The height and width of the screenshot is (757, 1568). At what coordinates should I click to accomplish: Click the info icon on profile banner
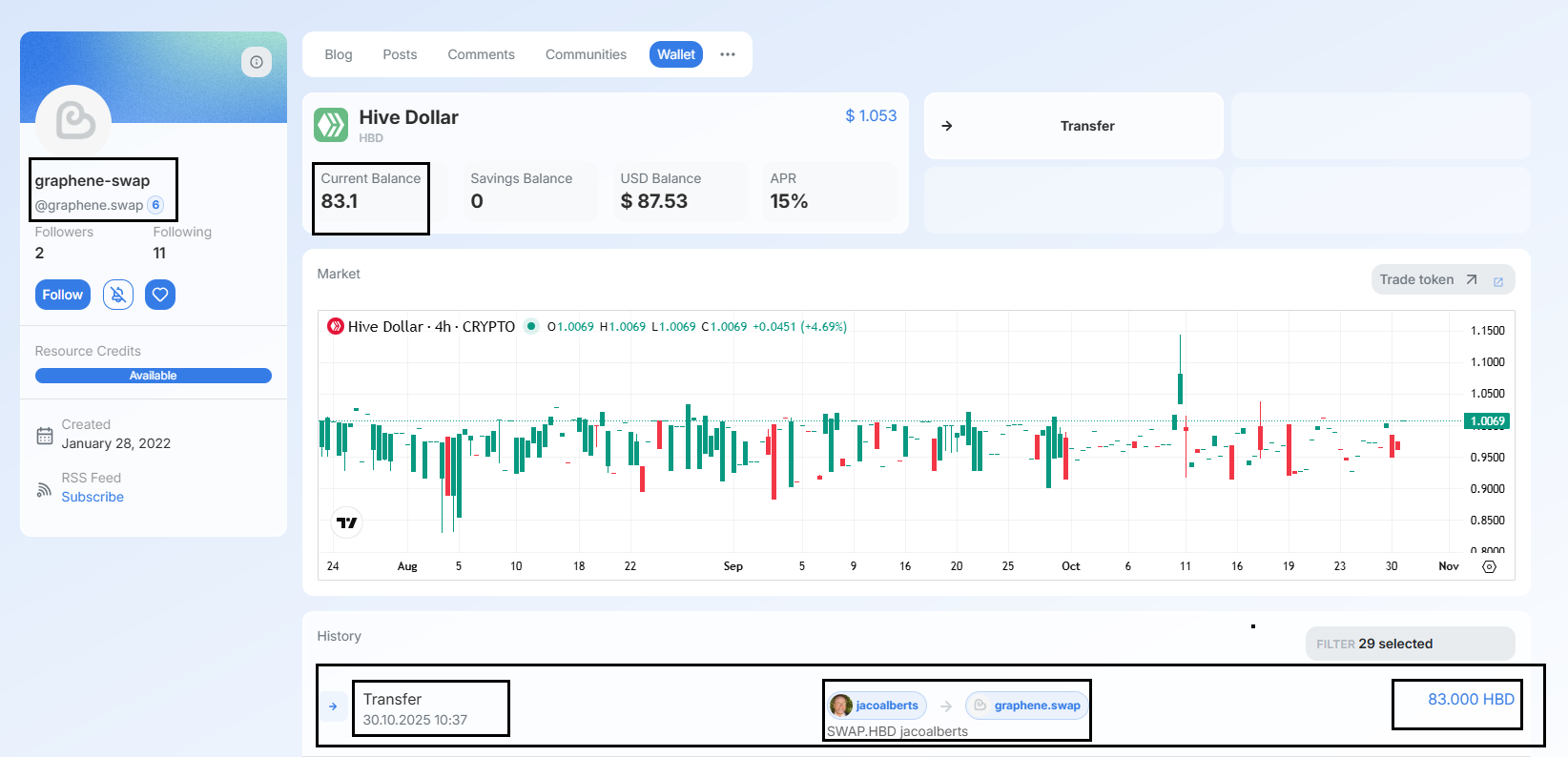pos(257,62)
